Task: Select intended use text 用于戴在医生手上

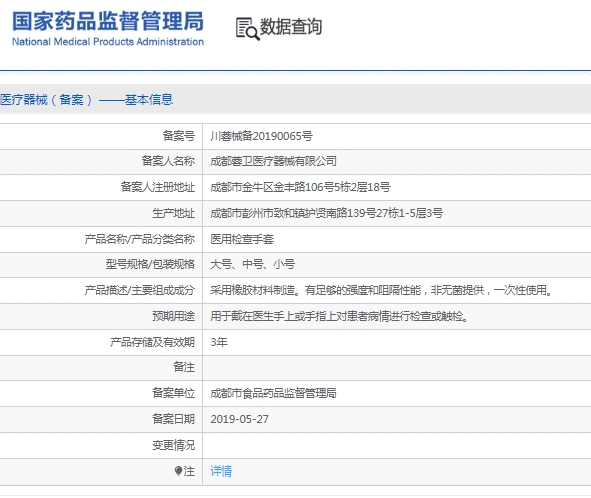Action: coord(339,316)
